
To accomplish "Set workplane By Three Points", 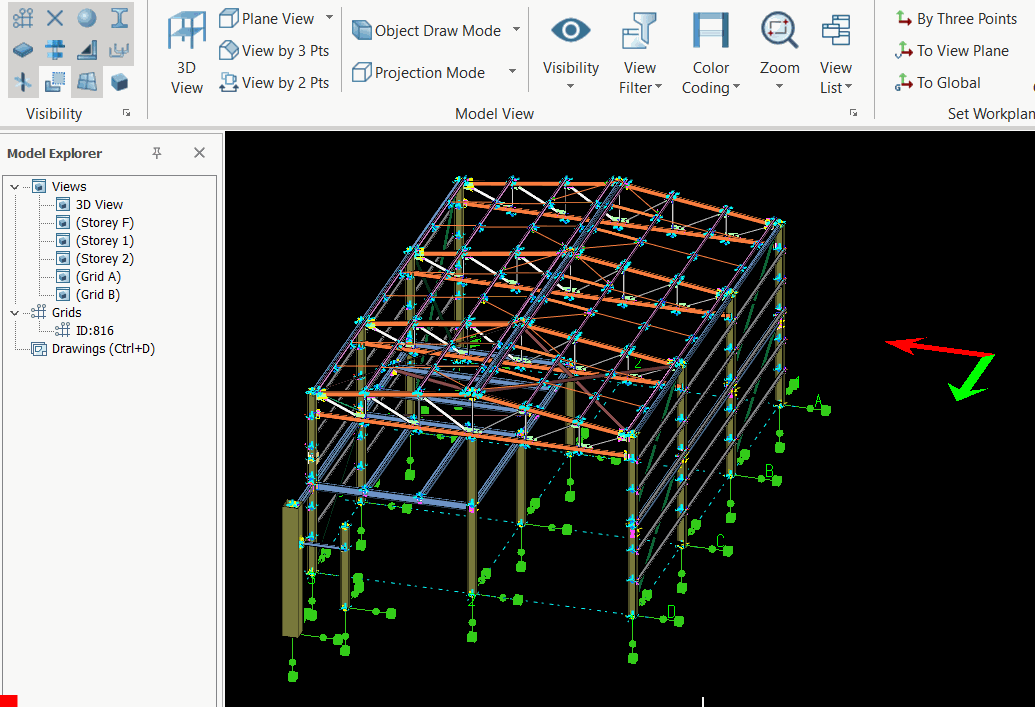I will tap(956, 19).
